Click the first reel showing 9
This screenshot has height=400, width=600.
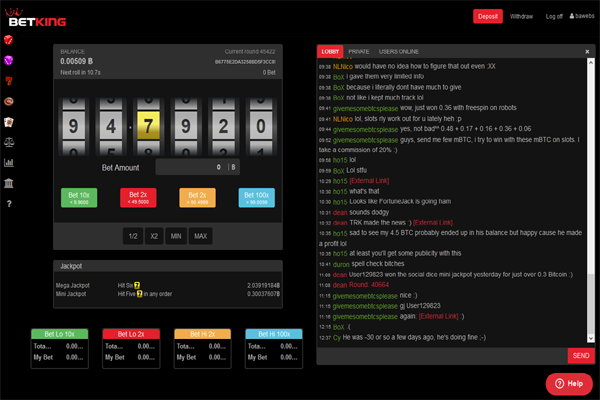pos(73,126)
